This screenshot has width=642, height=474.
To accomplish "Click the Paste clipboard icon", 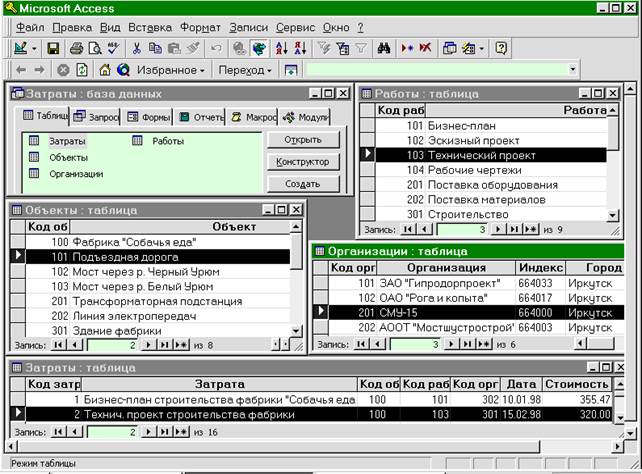I will (174, 48).
